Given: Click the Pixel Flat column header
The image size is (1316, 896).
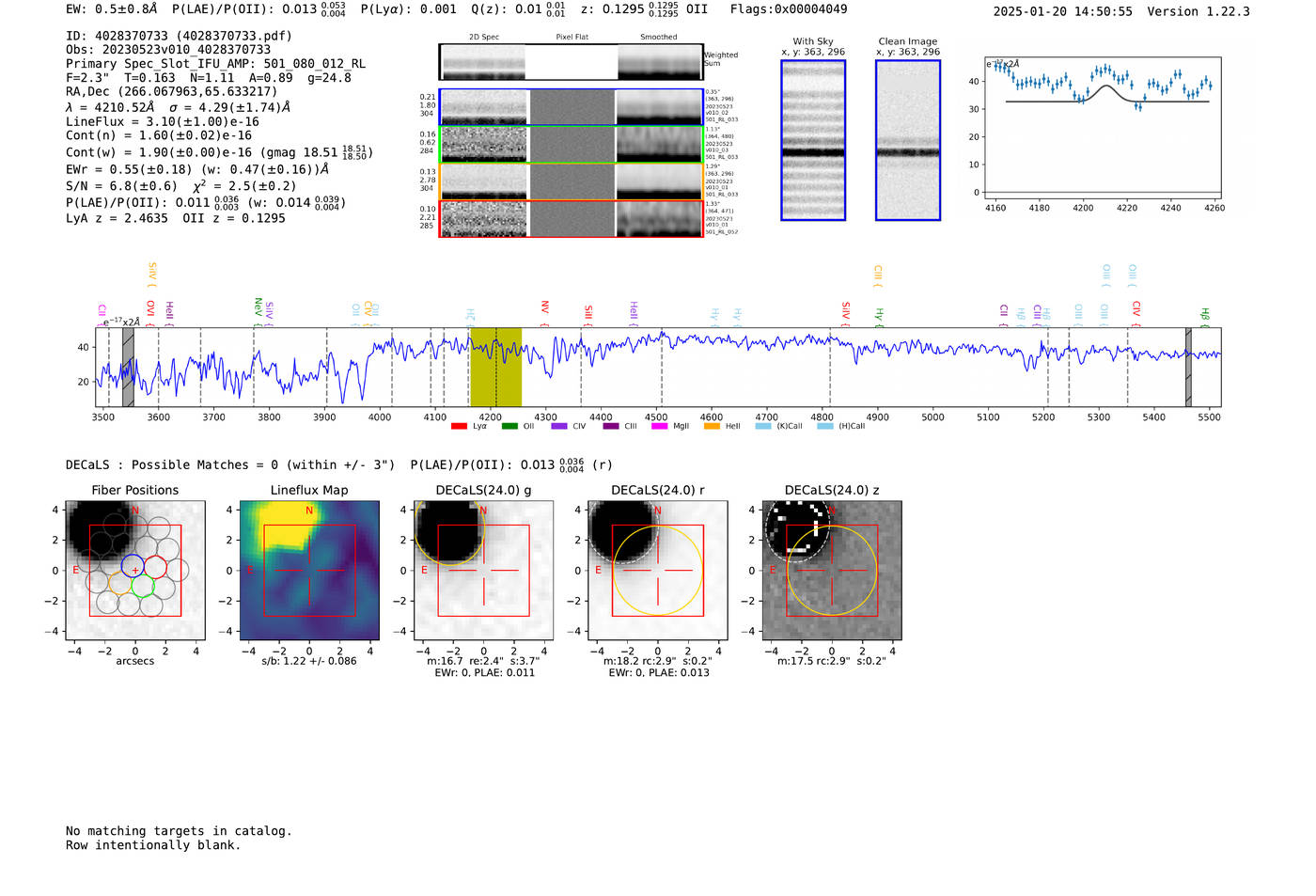Looking at the screenshot, I should pyautogui.click(x=572, y=37).
